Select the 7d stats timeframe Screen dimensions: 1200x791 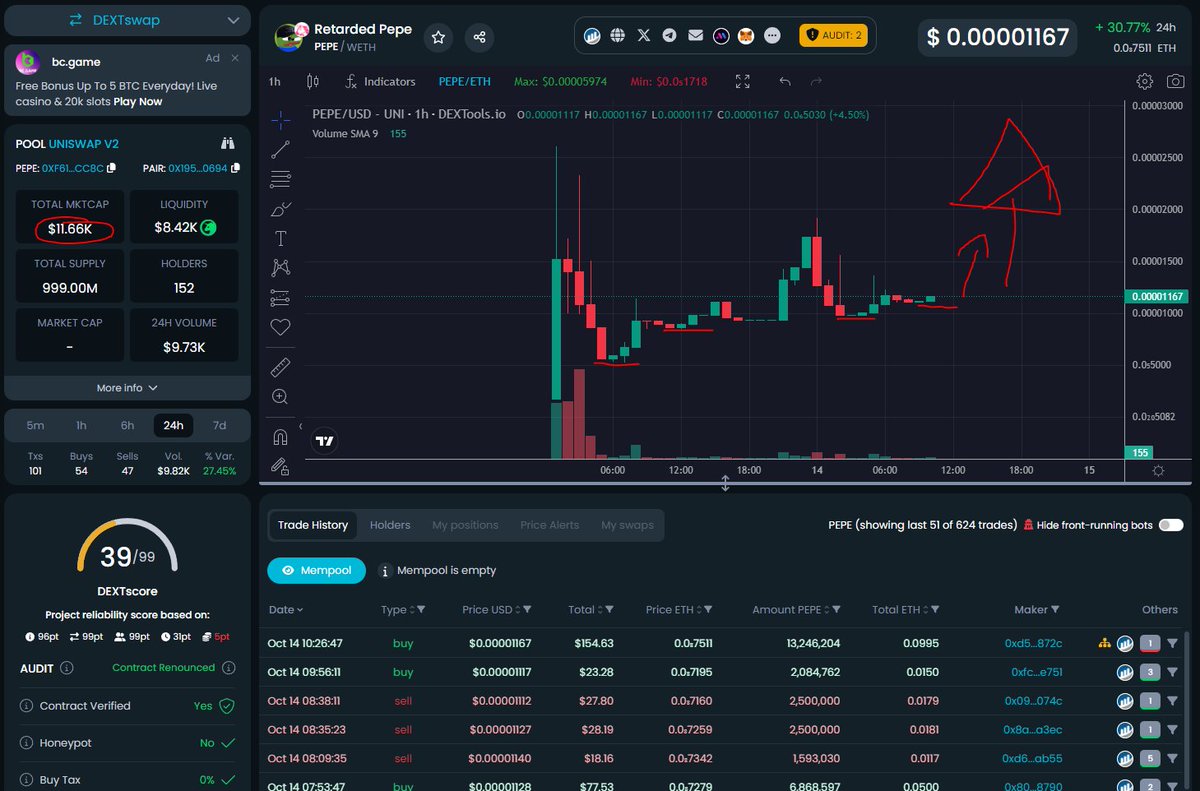[219, 425]
